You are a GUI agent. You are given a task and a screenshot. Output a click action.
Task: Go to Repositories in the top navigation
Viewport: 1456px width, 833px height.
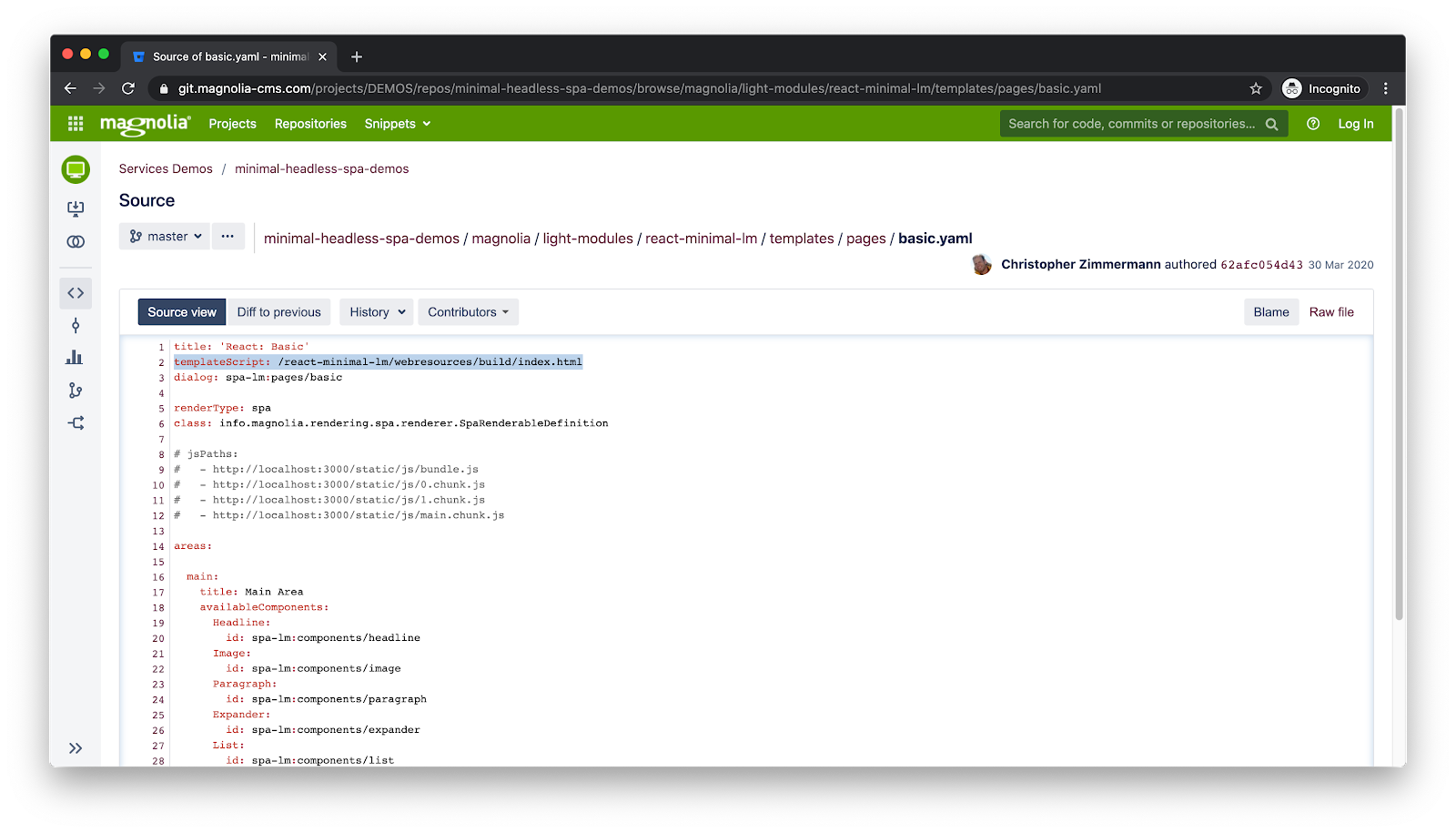tap(310, 124)
